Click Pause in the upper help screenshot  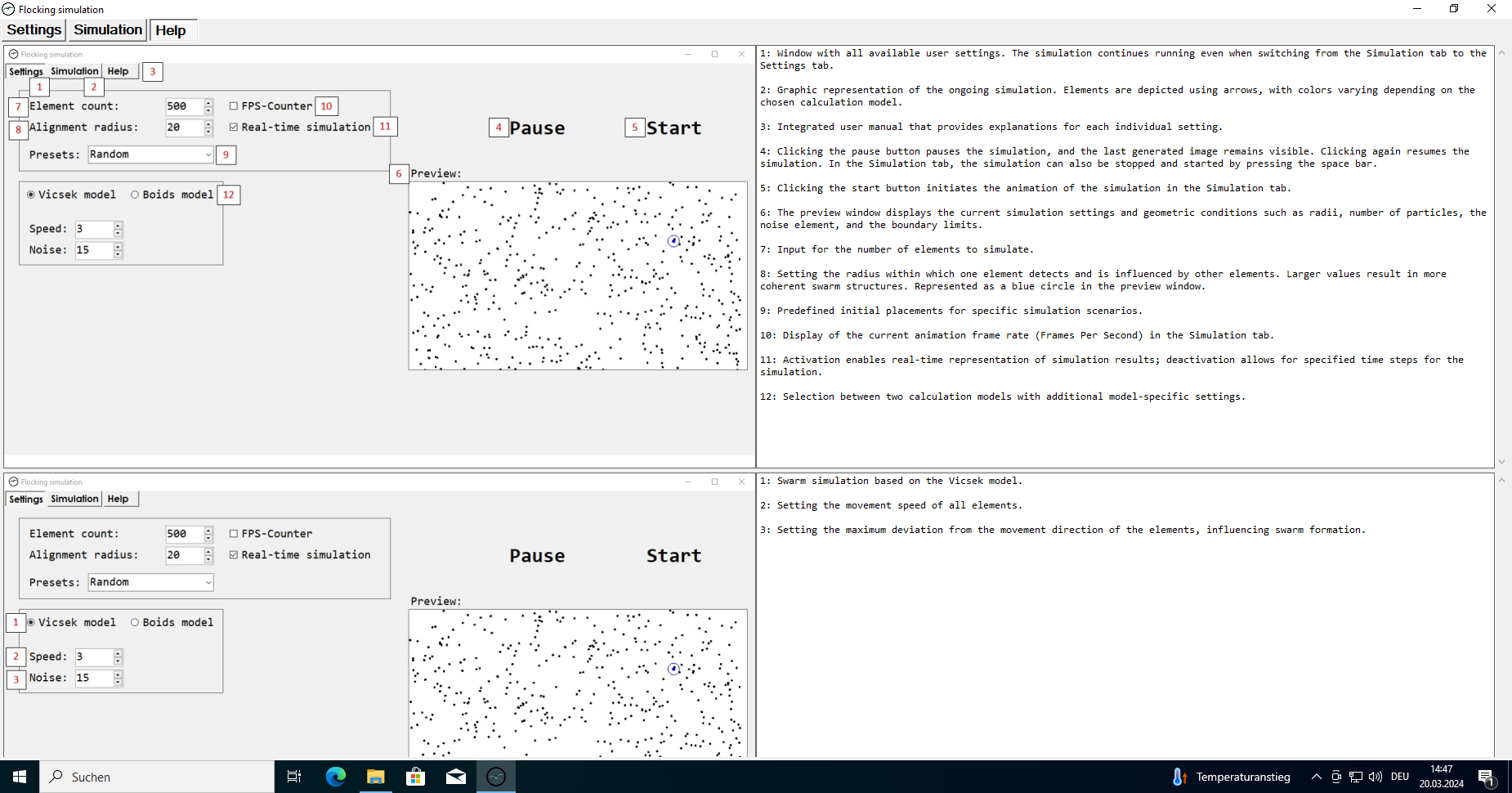point(537,128)
